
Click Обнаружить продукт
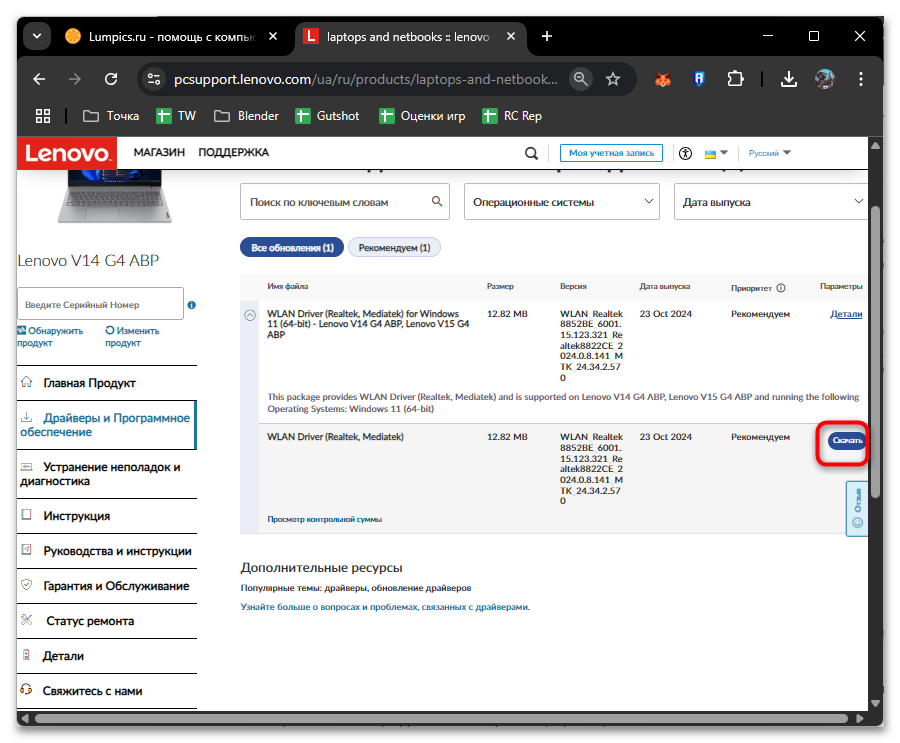click(x=50, y=336)
